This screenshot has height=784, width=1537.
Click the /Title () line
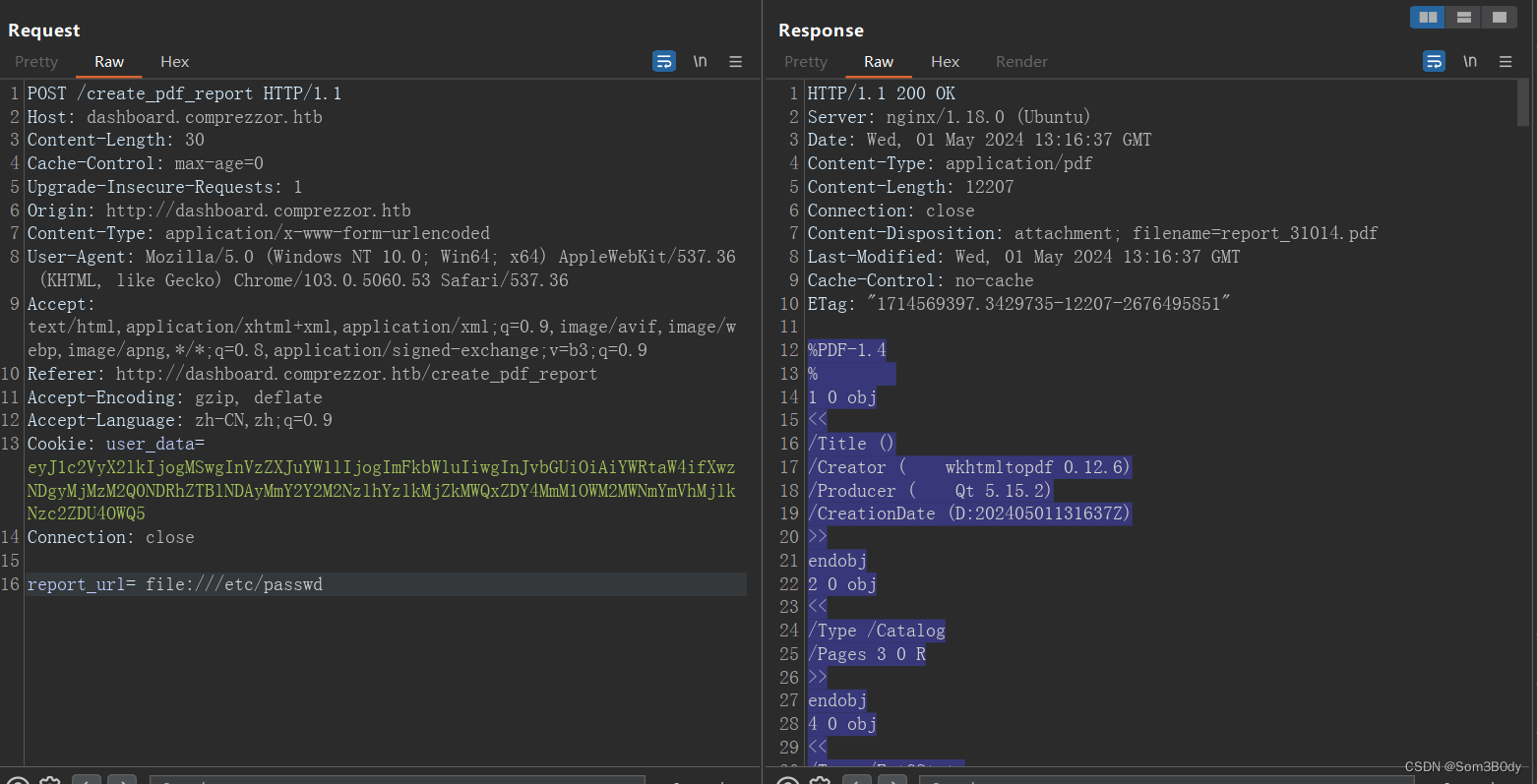pyautogui.click(x=851, y=444)
